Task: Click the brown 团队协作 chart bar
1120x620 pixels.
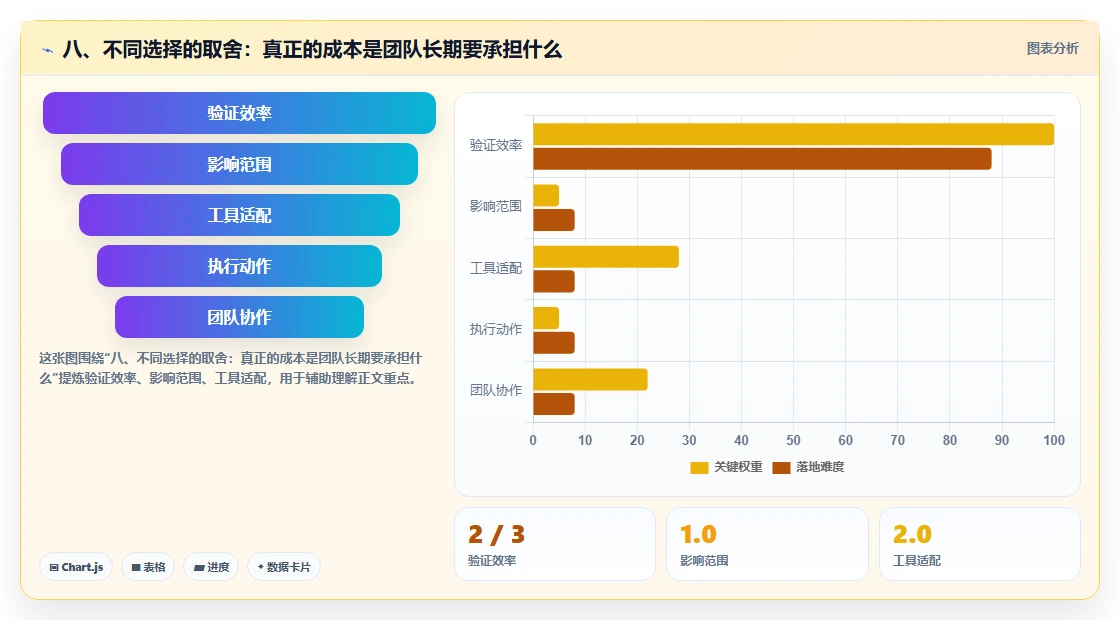Action: [x=554, y=404]
